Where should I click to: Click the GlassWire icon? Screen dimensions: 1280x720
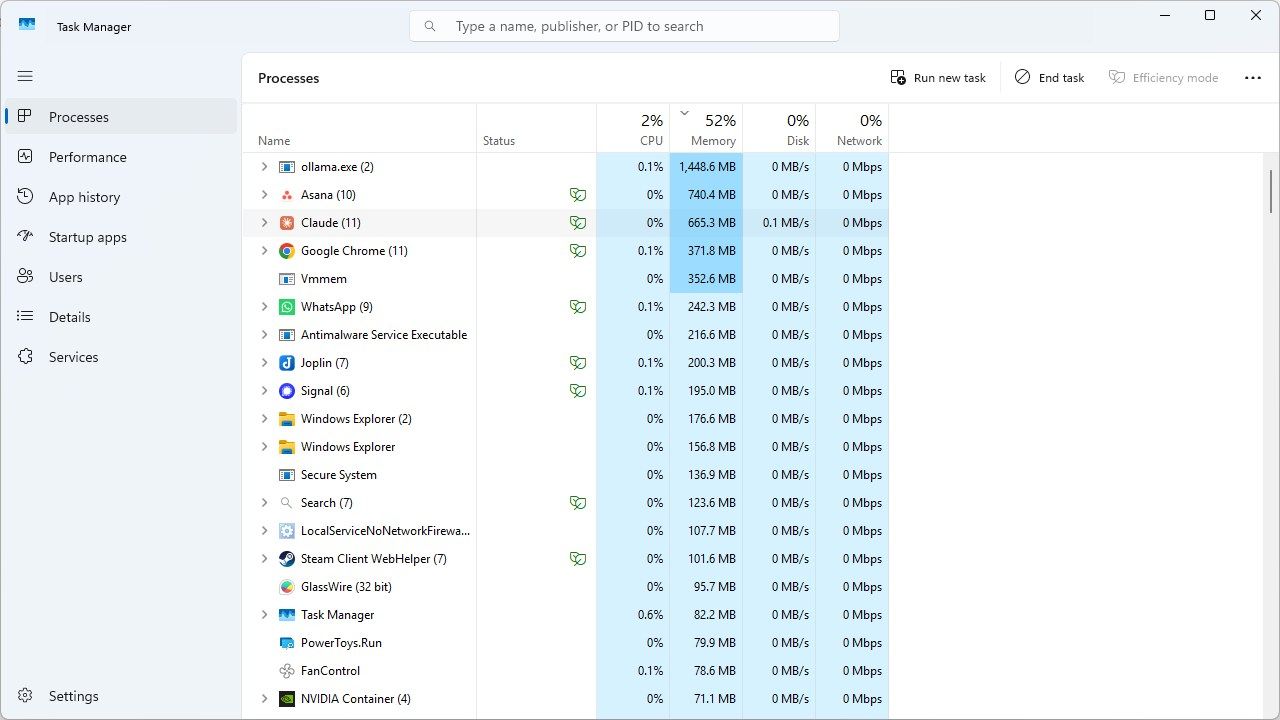[x=287, y=587]
